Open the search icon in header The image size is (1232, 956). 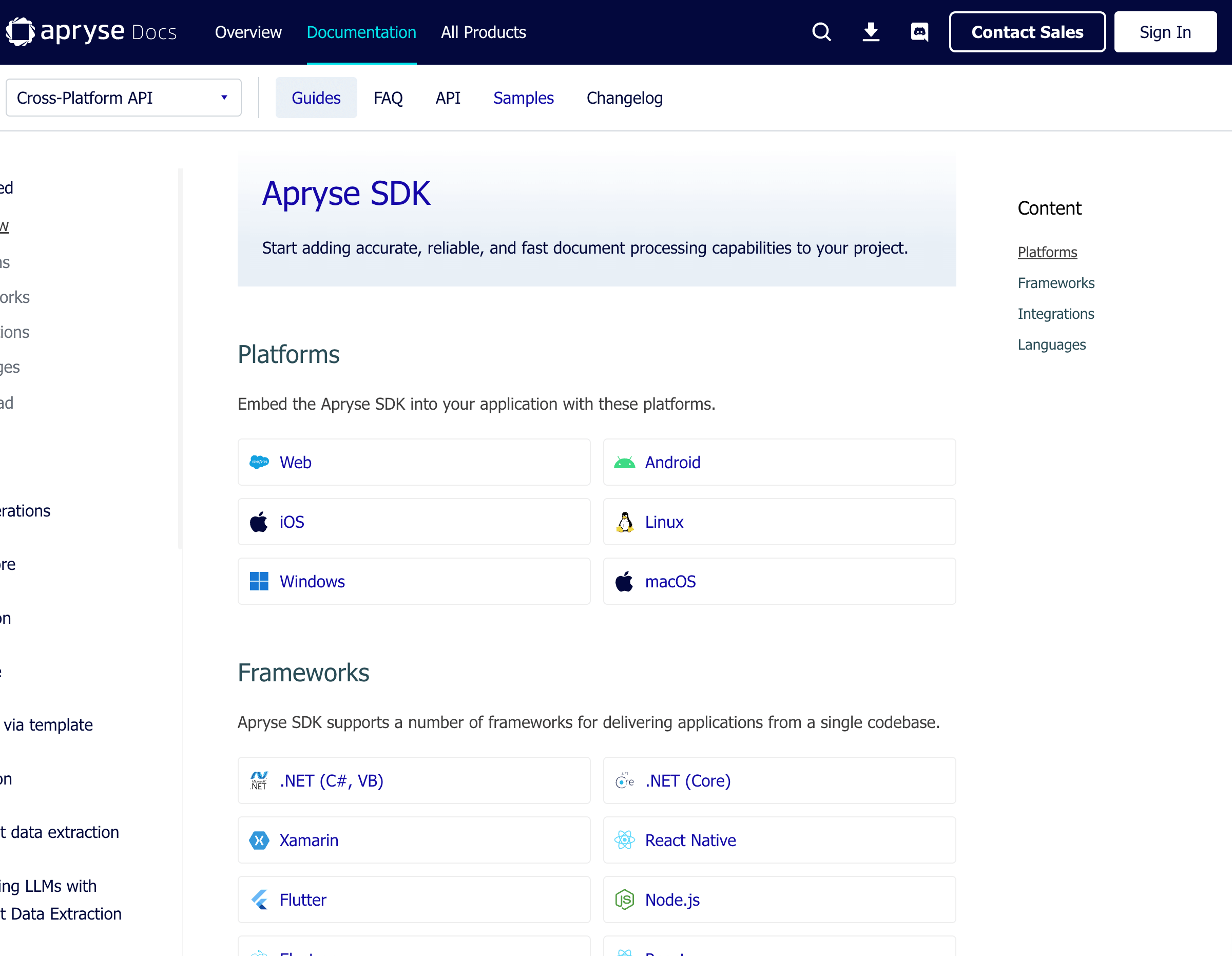(x=821, y=32)
